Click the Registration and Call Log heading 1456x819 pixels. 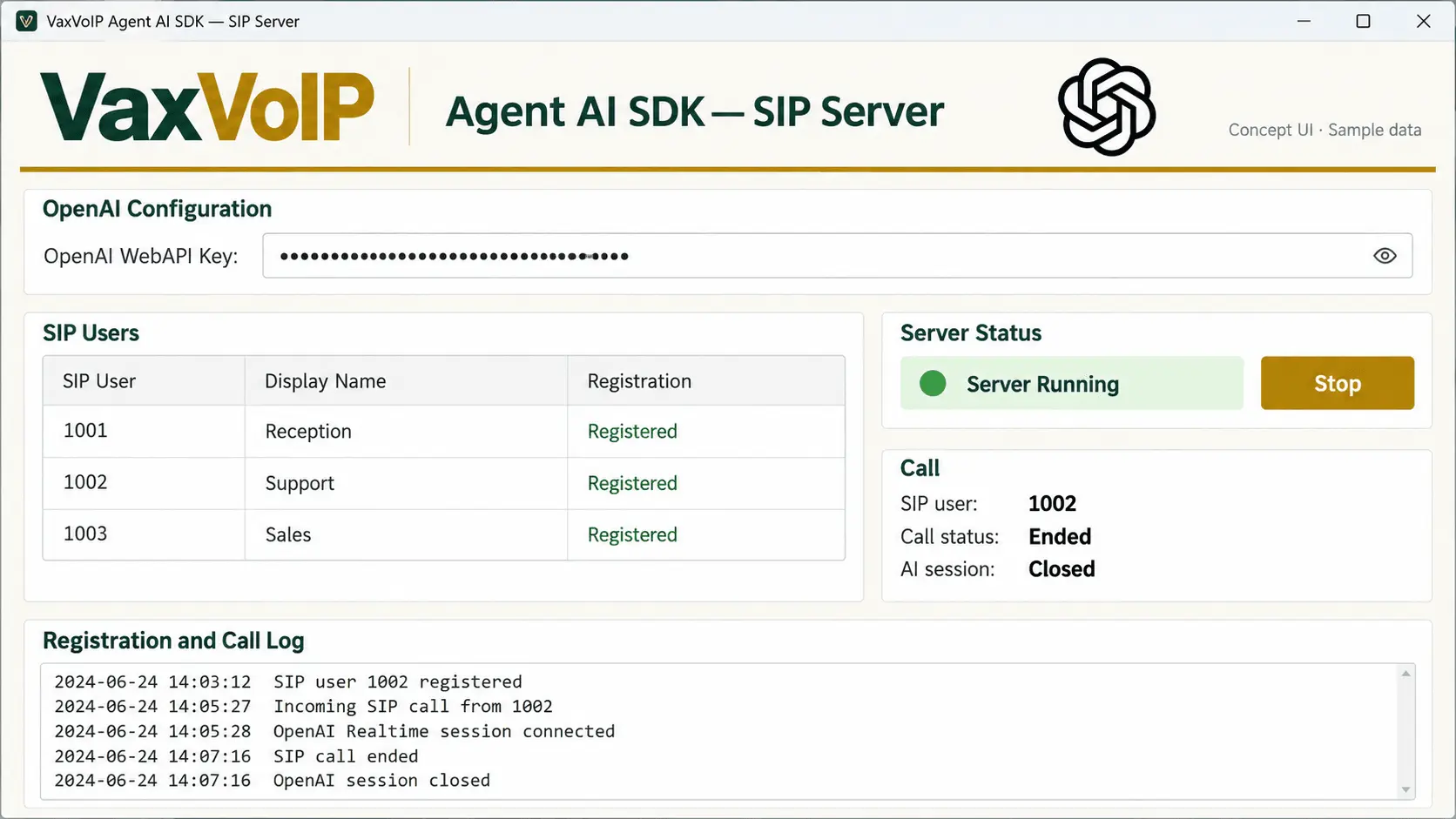coord(173,641)
